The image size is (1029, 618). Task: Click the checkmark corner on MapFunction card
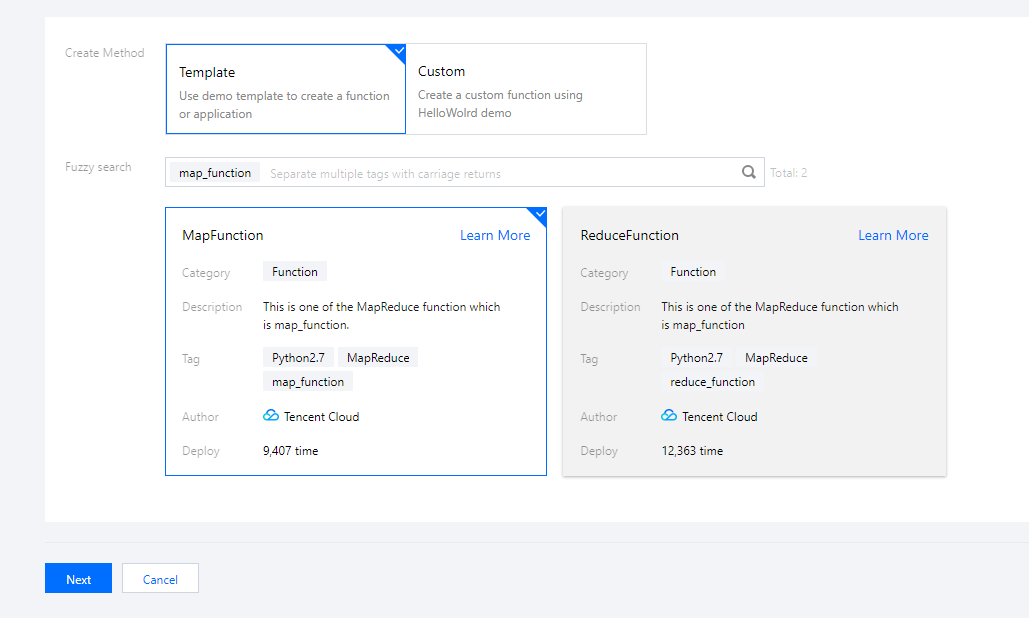pyautogui.click(x=539, y=214)
